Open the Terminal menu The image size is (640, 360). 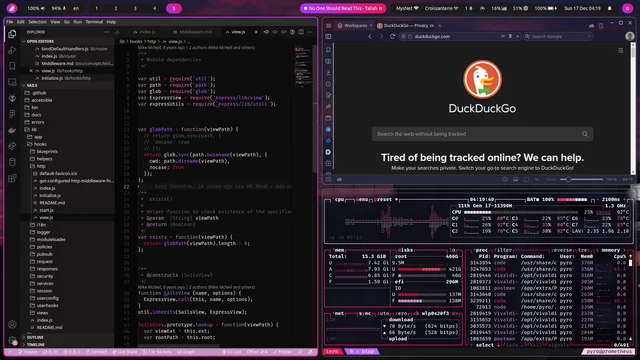(x=94, y=22)
